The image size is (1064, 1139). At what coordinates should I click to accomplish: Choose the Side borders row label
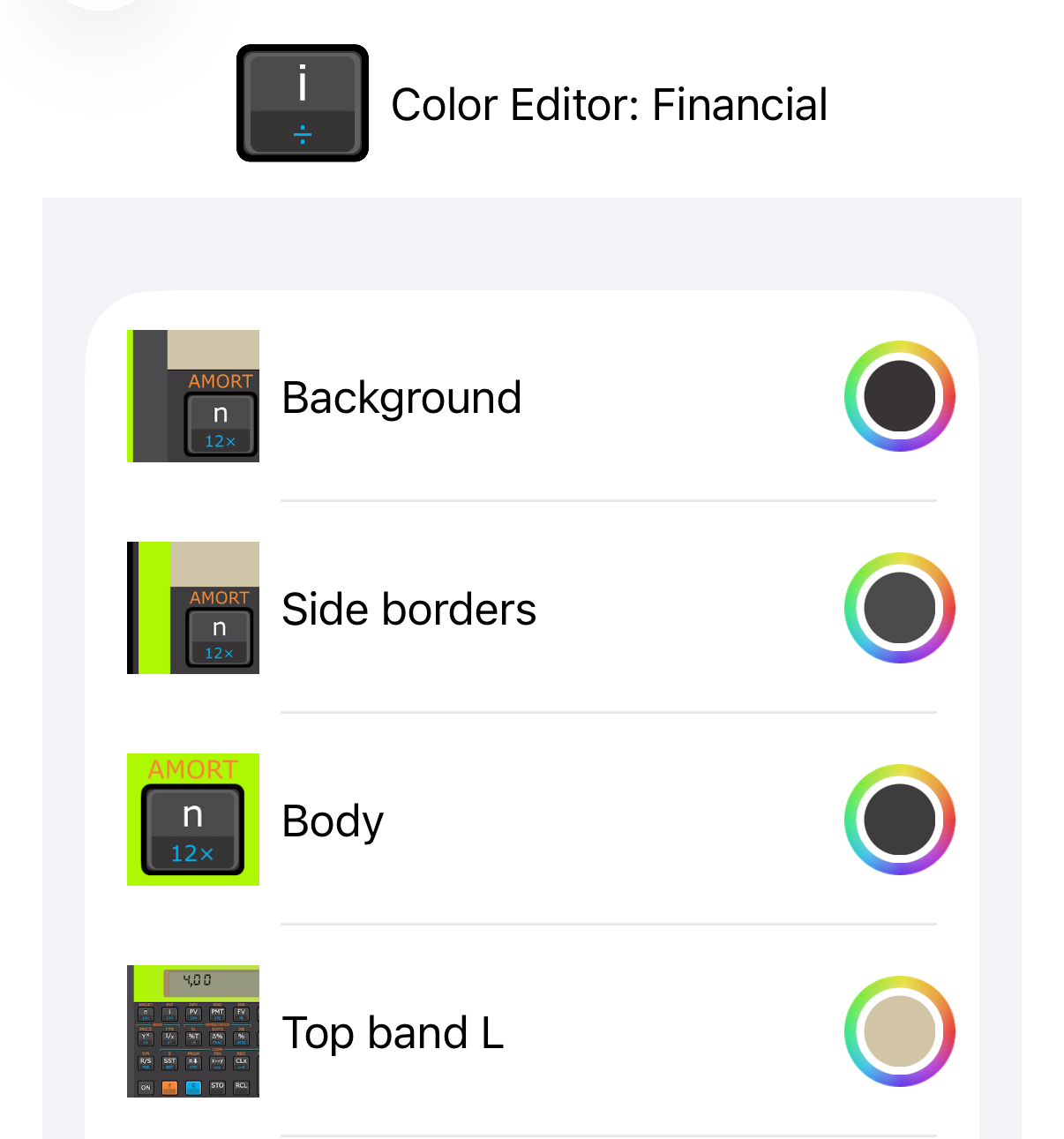(408, 610)
